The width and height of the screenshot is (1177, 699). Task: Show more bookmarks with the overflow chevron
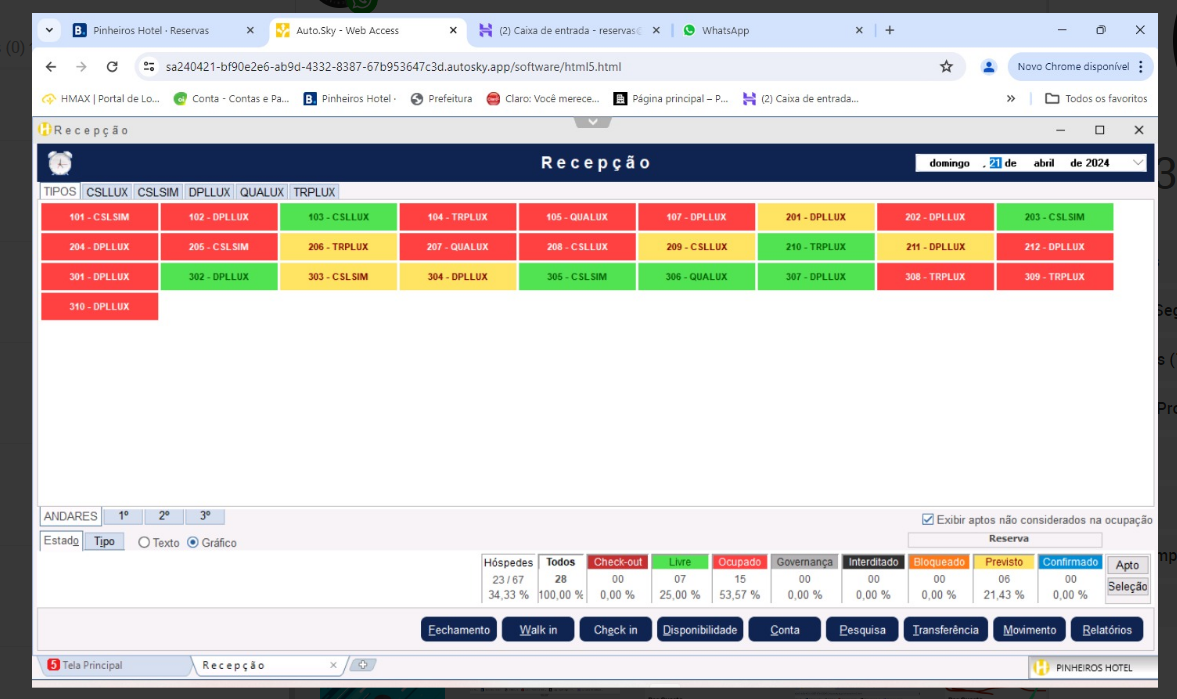pyautogui.click(x=1011, y=99)
